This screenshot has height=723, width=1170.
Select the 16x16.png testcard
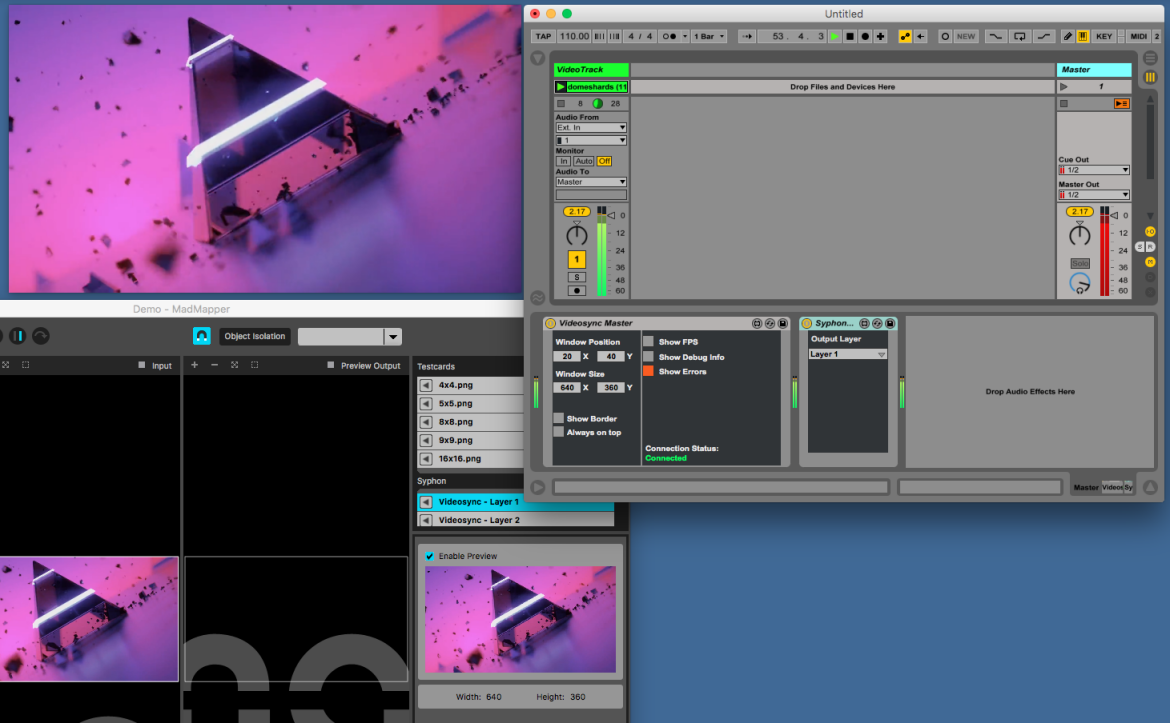pos(471,459)
